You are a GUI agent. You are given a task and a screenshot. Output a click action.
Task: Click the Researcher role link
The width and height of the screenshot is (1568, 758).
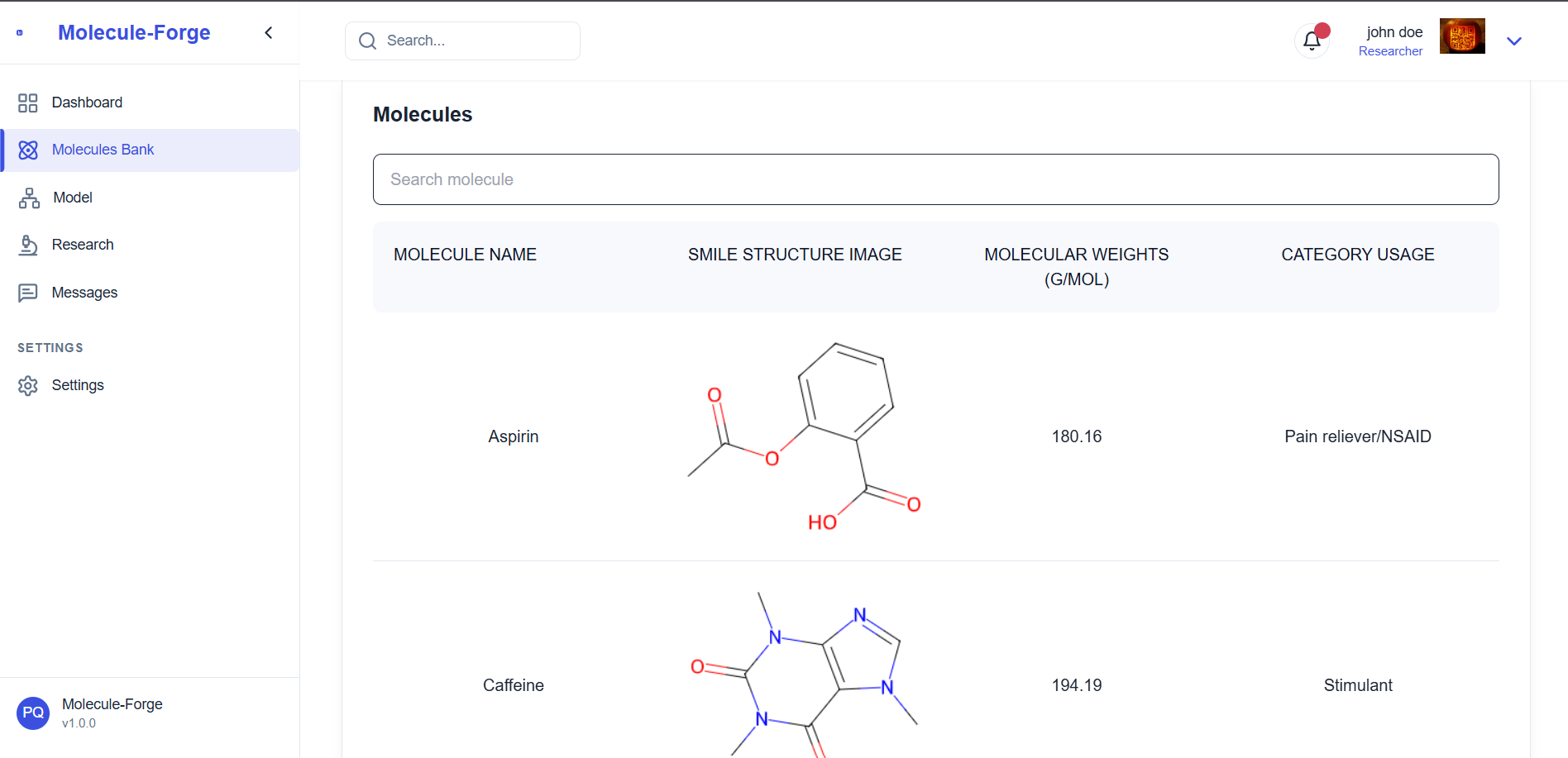pos(1390,51)
